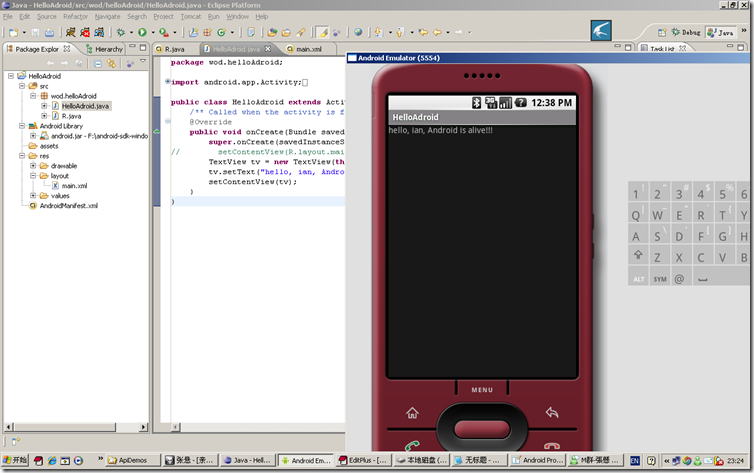This screenshot has height=473, width=754.
Task: Open dropdown next to Run button
Action: [x=153, y=32]
